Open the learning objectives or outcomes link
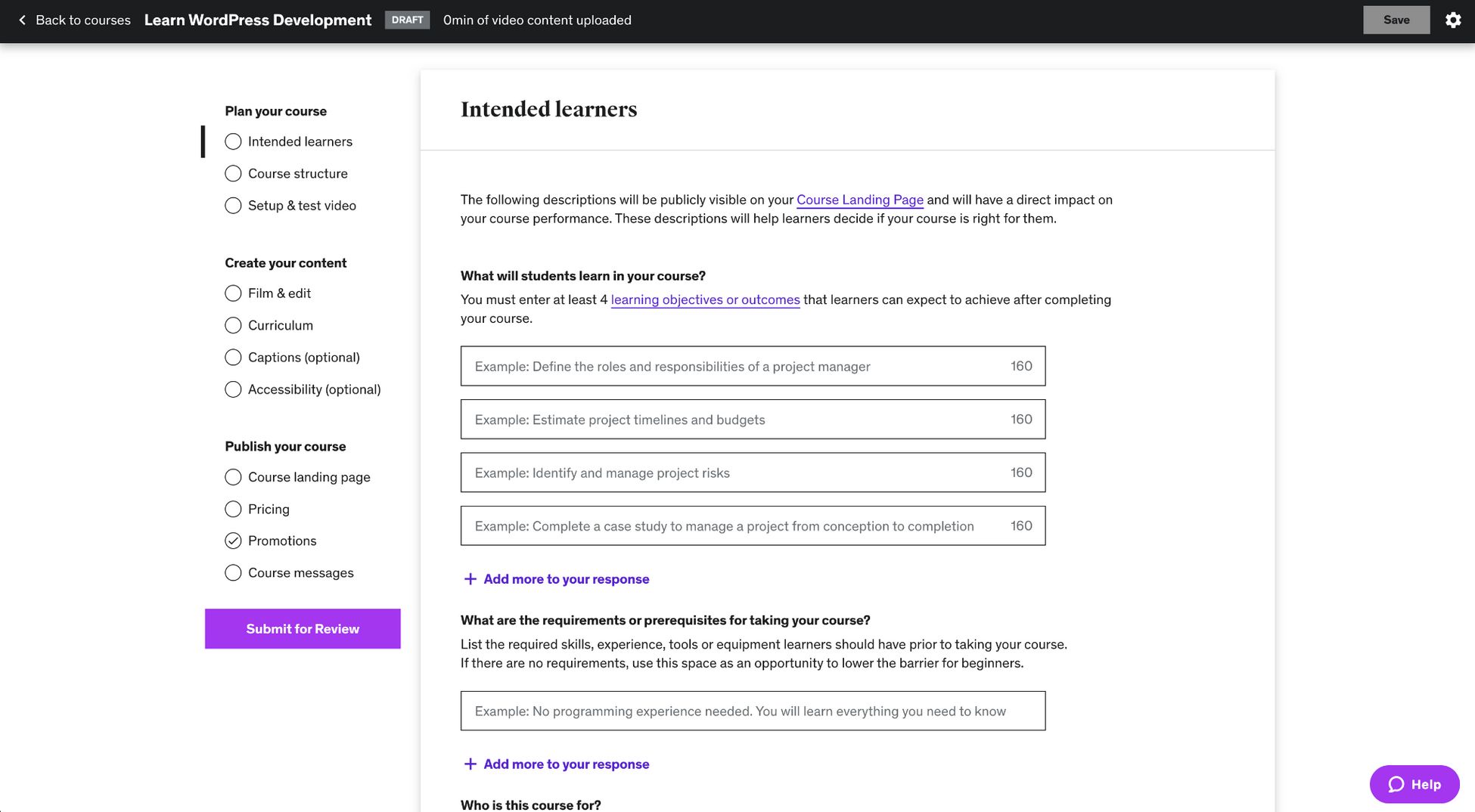Image resolution: width=1475 pixels, height=812 pixels. coord(704,299)
